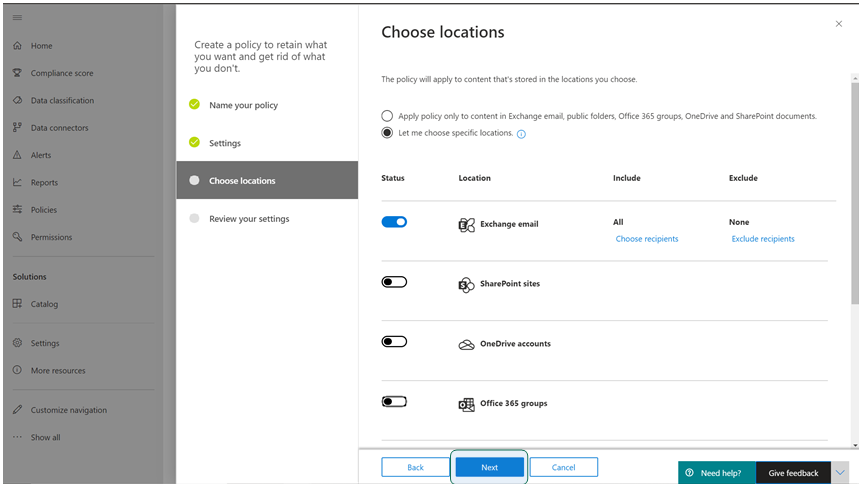Select the Choose locations step
Image resolution: width=862 pixels, height=487 pixels.
[x=267, y=180]
